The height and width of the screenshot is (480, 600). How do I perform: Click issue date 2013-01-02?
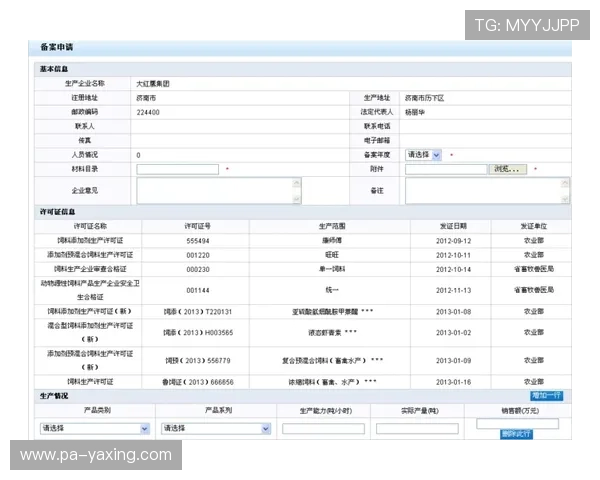pyautogui.click(x=453, y=333)
